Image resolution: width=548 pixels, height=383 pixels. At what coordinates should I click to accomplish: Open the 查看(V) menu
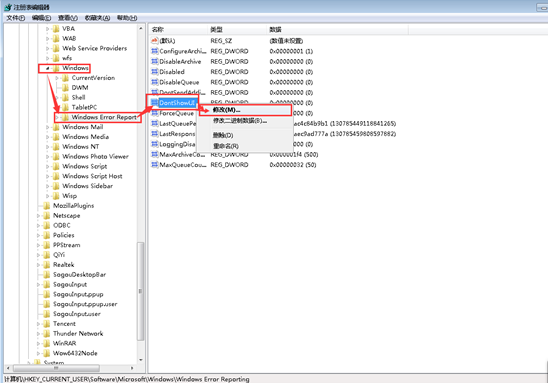67,18
